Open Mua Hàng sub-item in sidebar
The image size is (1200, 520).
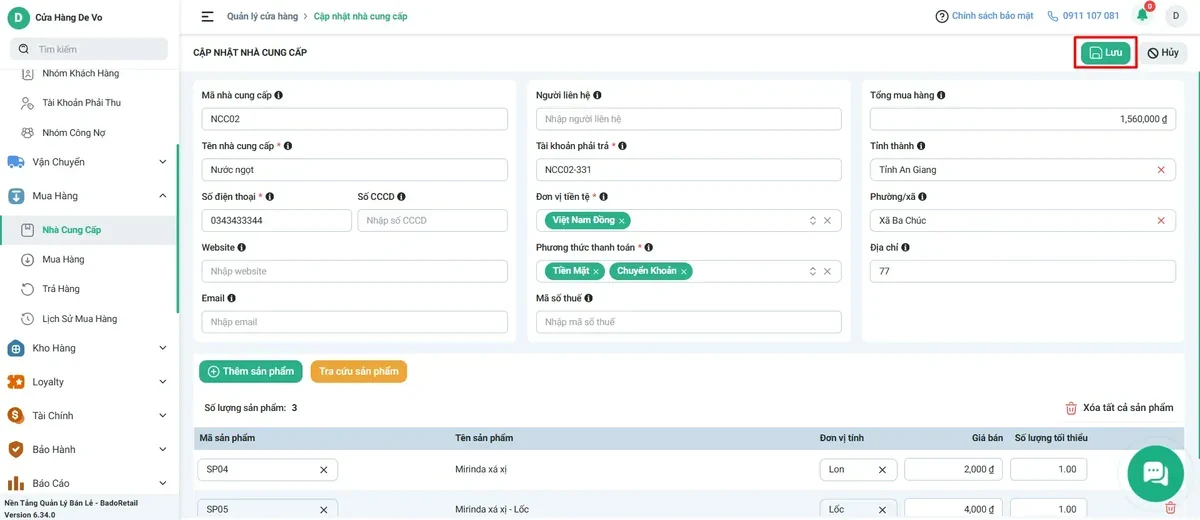(63, 259)
